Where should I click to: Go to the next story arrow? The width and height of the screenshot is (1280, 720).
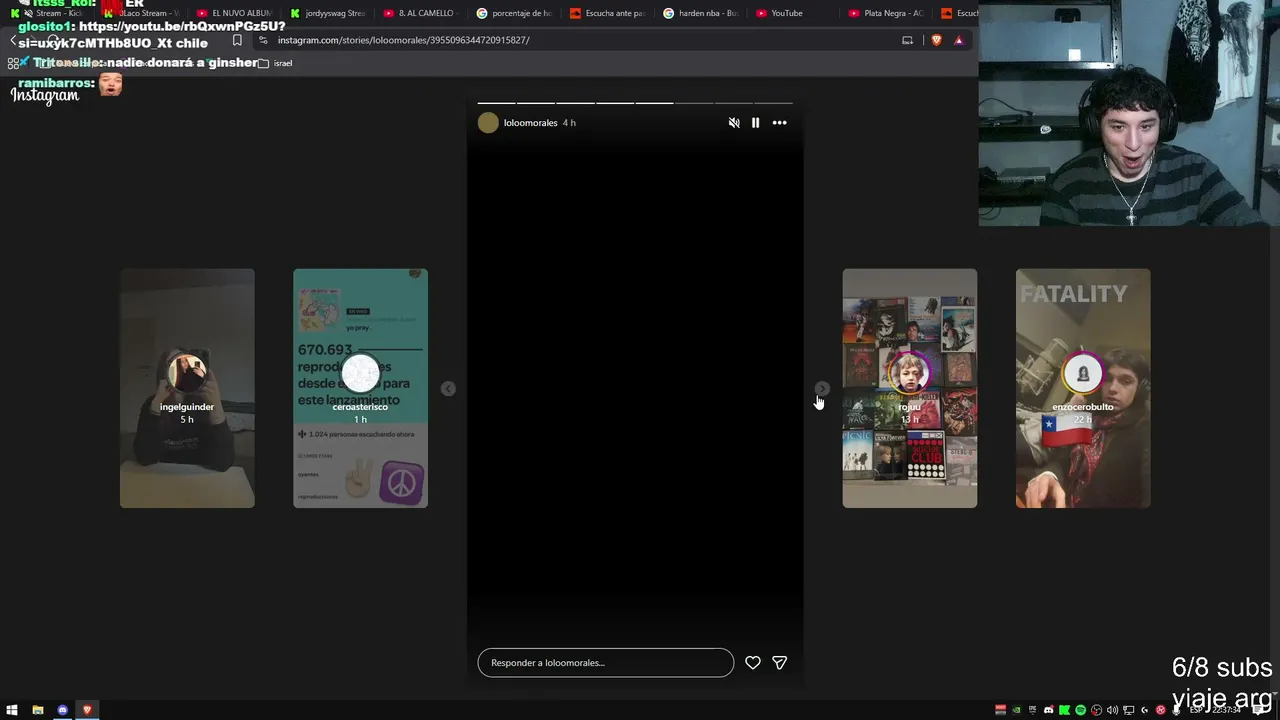click(821, 389)
